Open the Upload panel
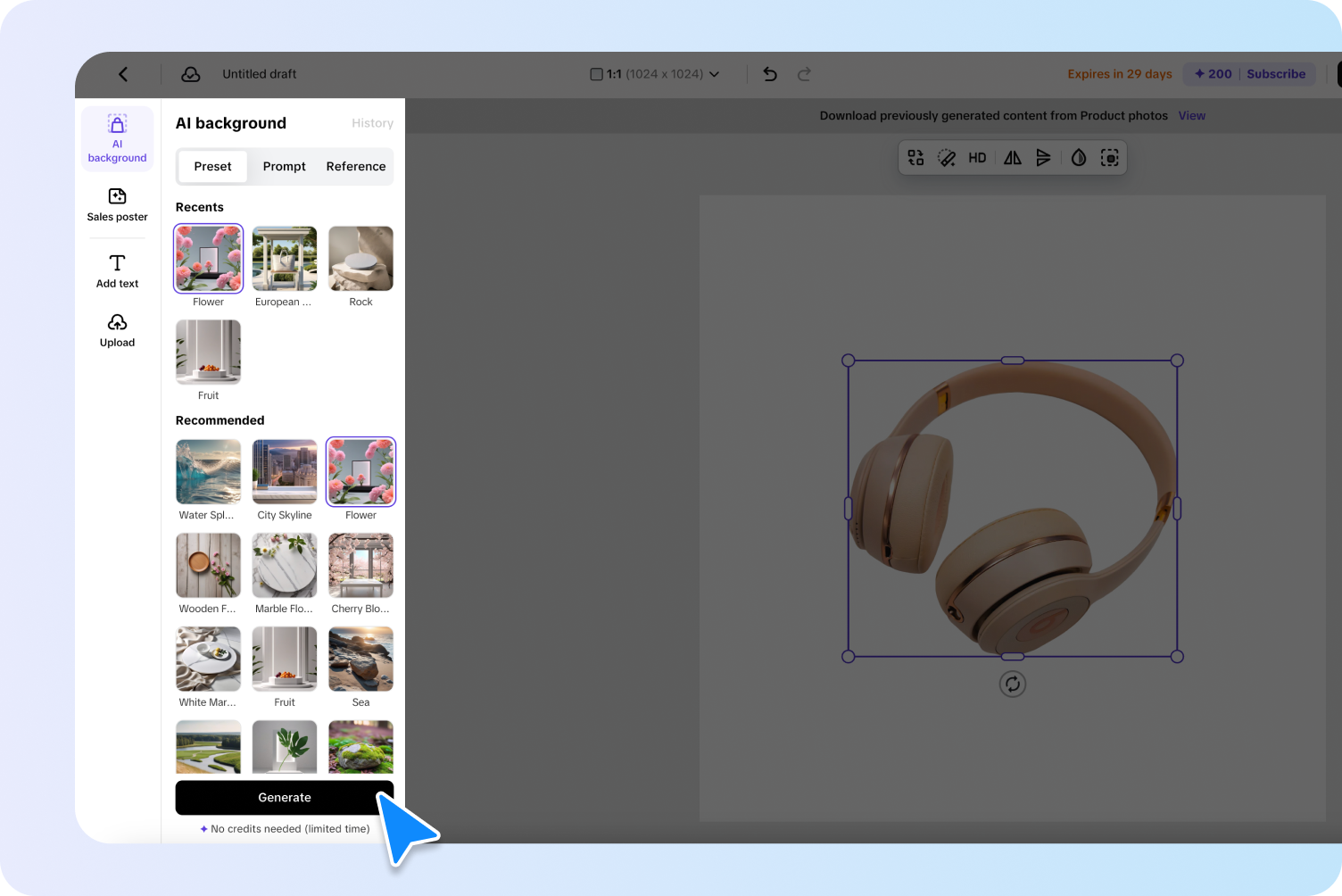Image resolution: width=1342 pixels, height=896 pixels. 117,329
